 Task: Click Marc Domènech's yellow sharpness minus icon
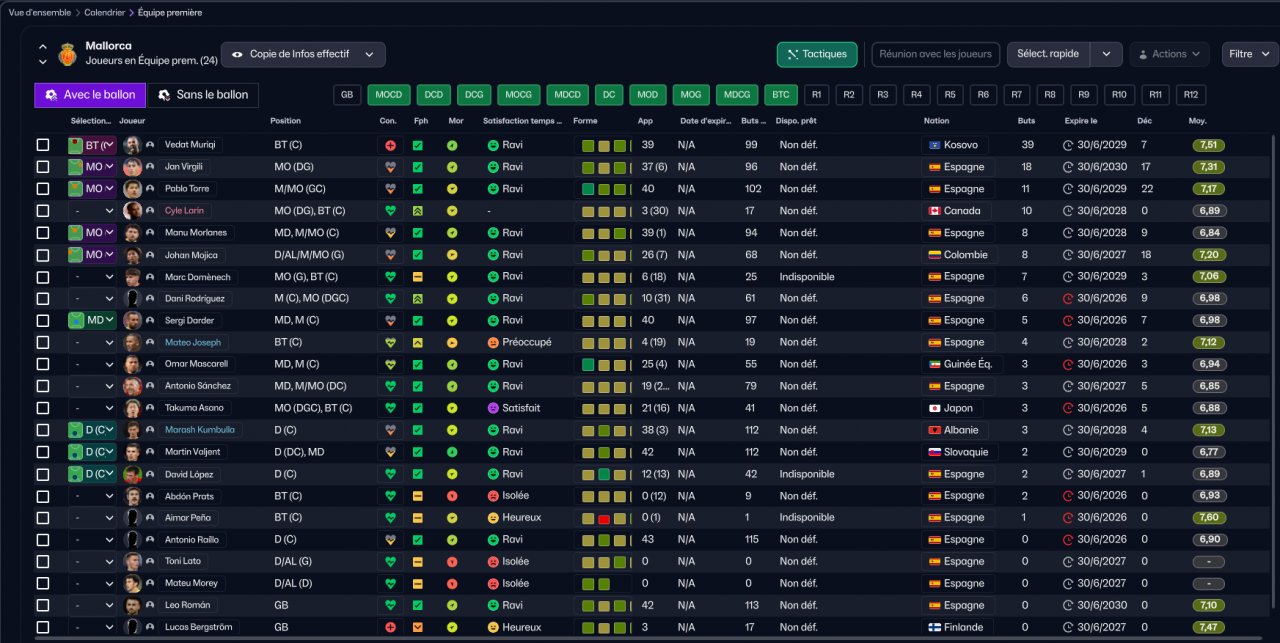418,277
